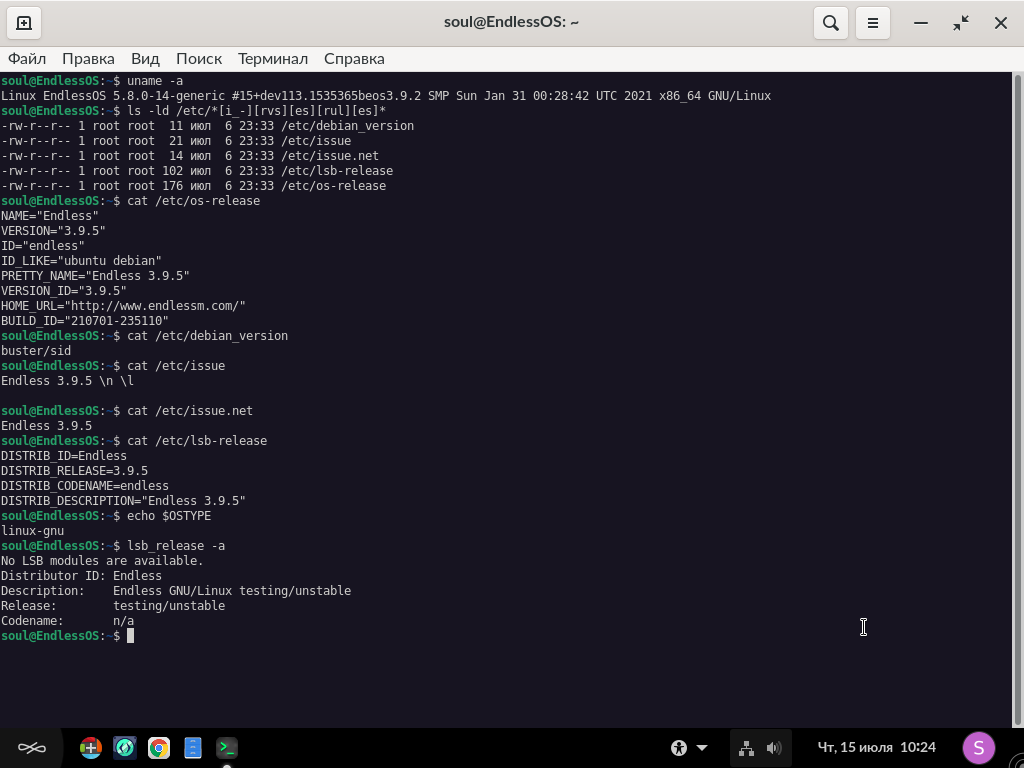Click the line DISTRIB_DESCRIPTION="Endless 3.9.5"

pos(123,502)
